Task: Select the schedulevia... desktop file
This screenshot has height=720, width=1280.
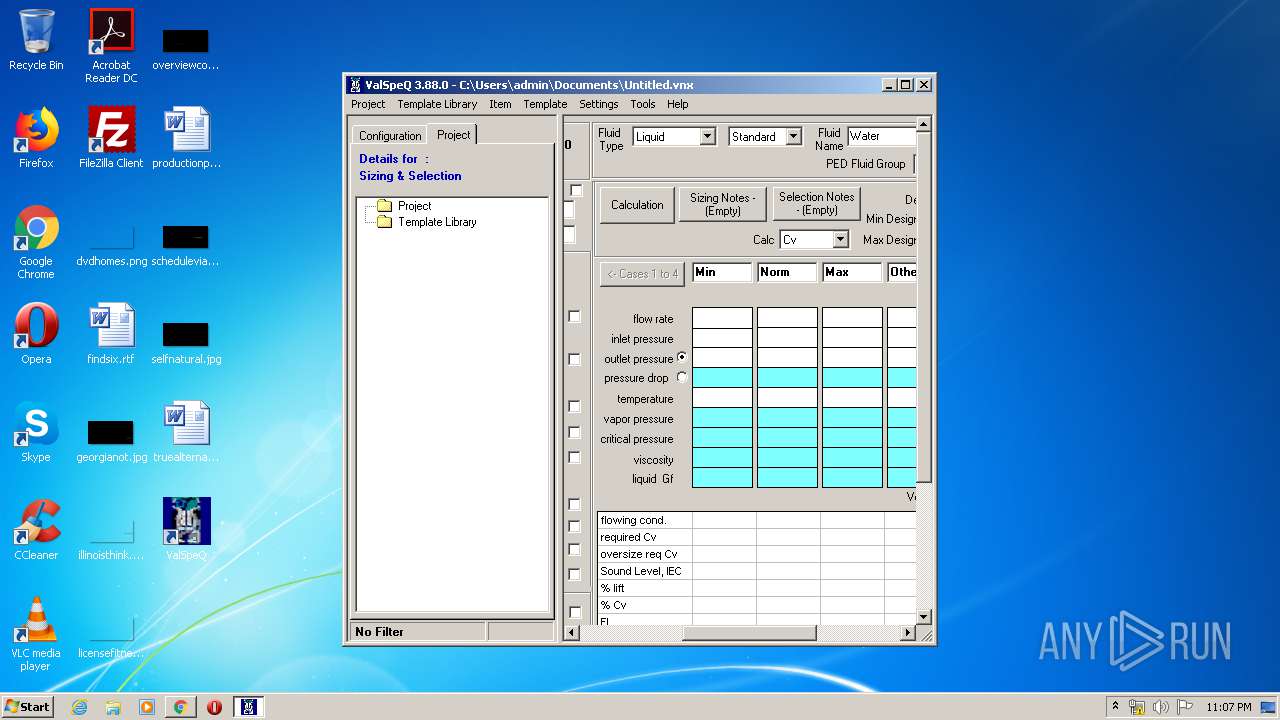Action: pyautogui.click(x=186, y=243)
